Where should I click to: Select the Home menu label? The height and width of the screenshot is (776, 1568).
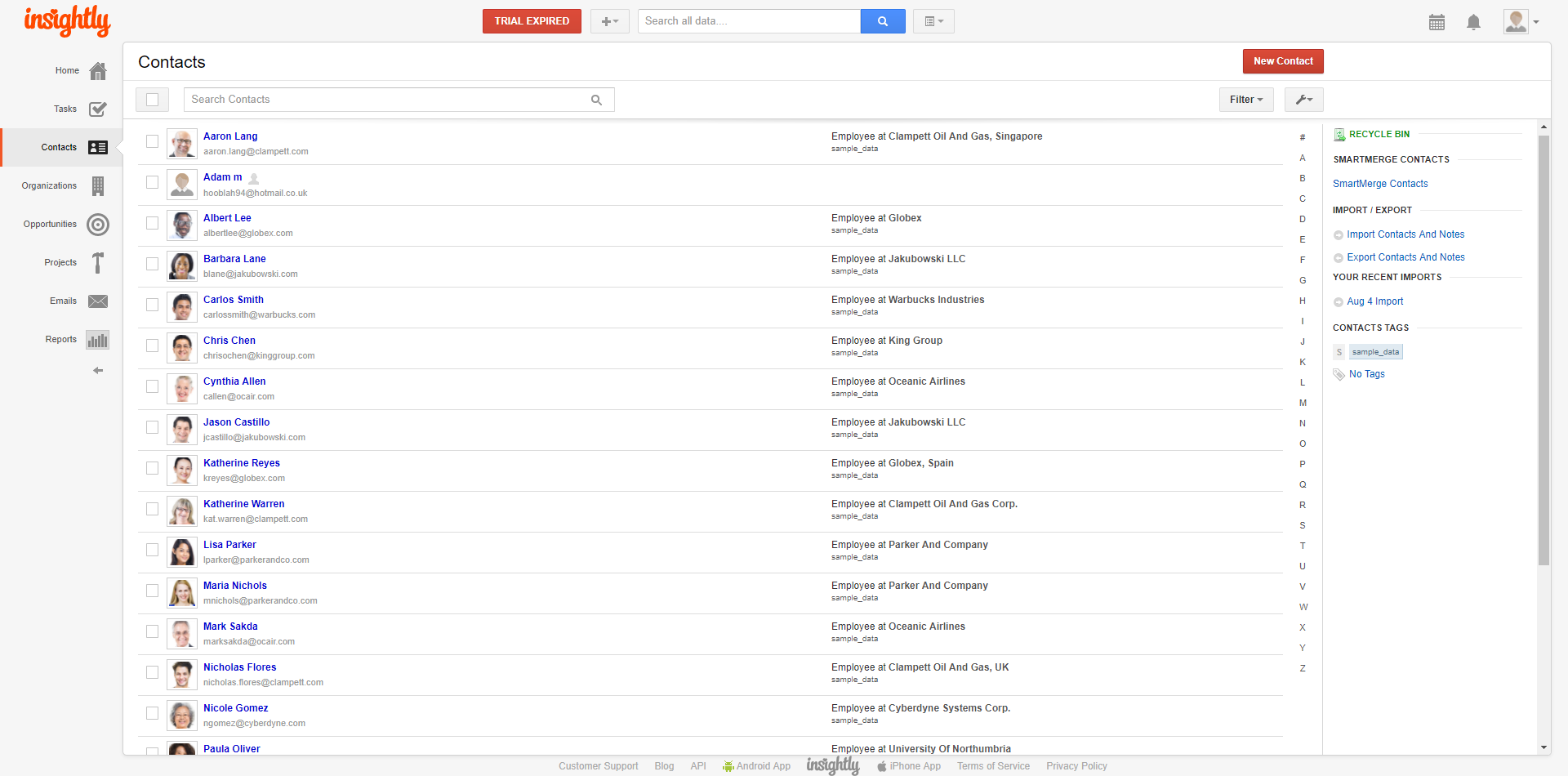coord(67,71)
